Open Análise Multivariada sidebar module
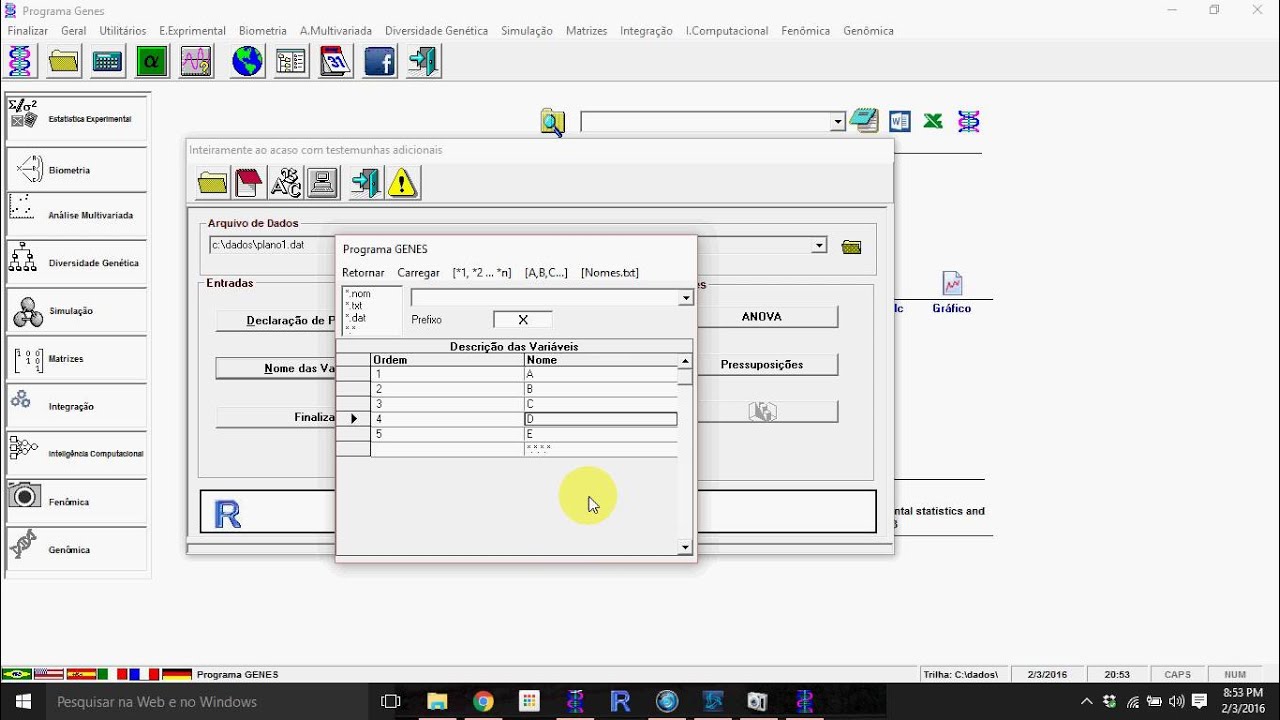Viewport: 1280px width, 720px height. (77, 215)
